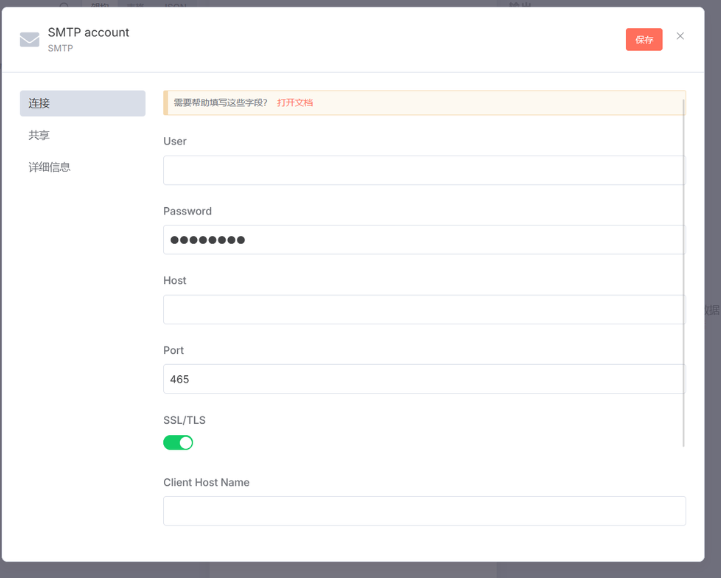Click the dialog's vertical scrollbar
The height and width of the screenshot is (578, 721).
click(x=684, y=270)
